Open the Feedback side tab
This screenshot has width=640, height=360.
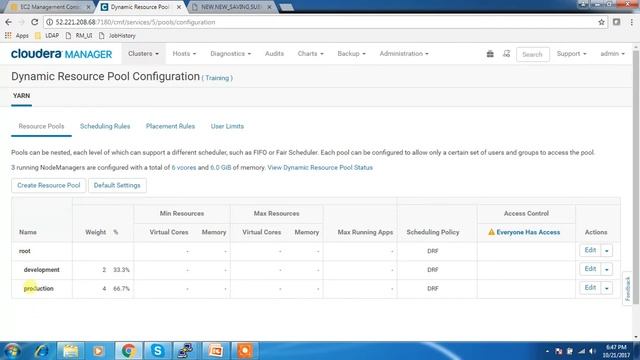[x=628, y=289]
